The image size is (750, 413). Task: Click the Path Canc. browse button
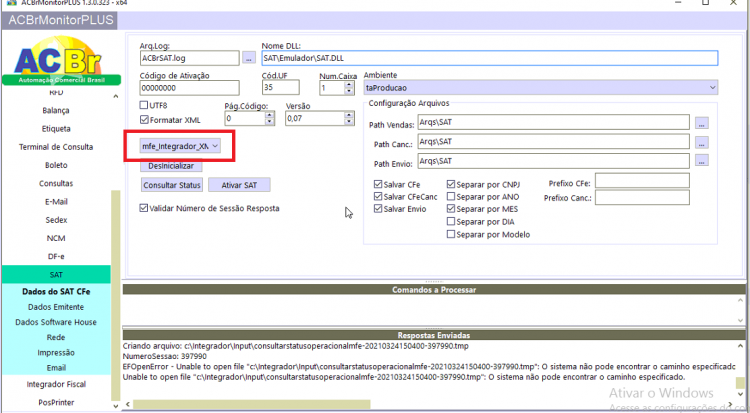(x=701, y=142)
